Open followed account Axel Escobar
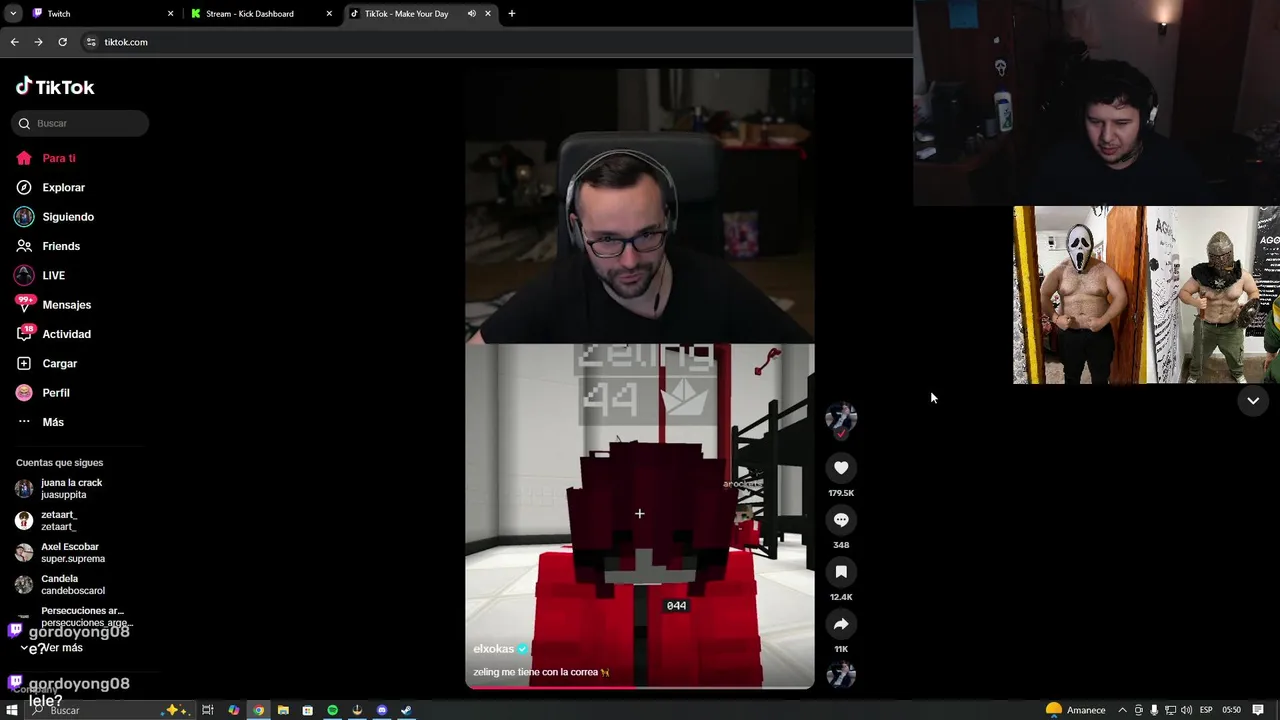The height and width of the screenshot is (720, 1280). click(x=60, y=553)
